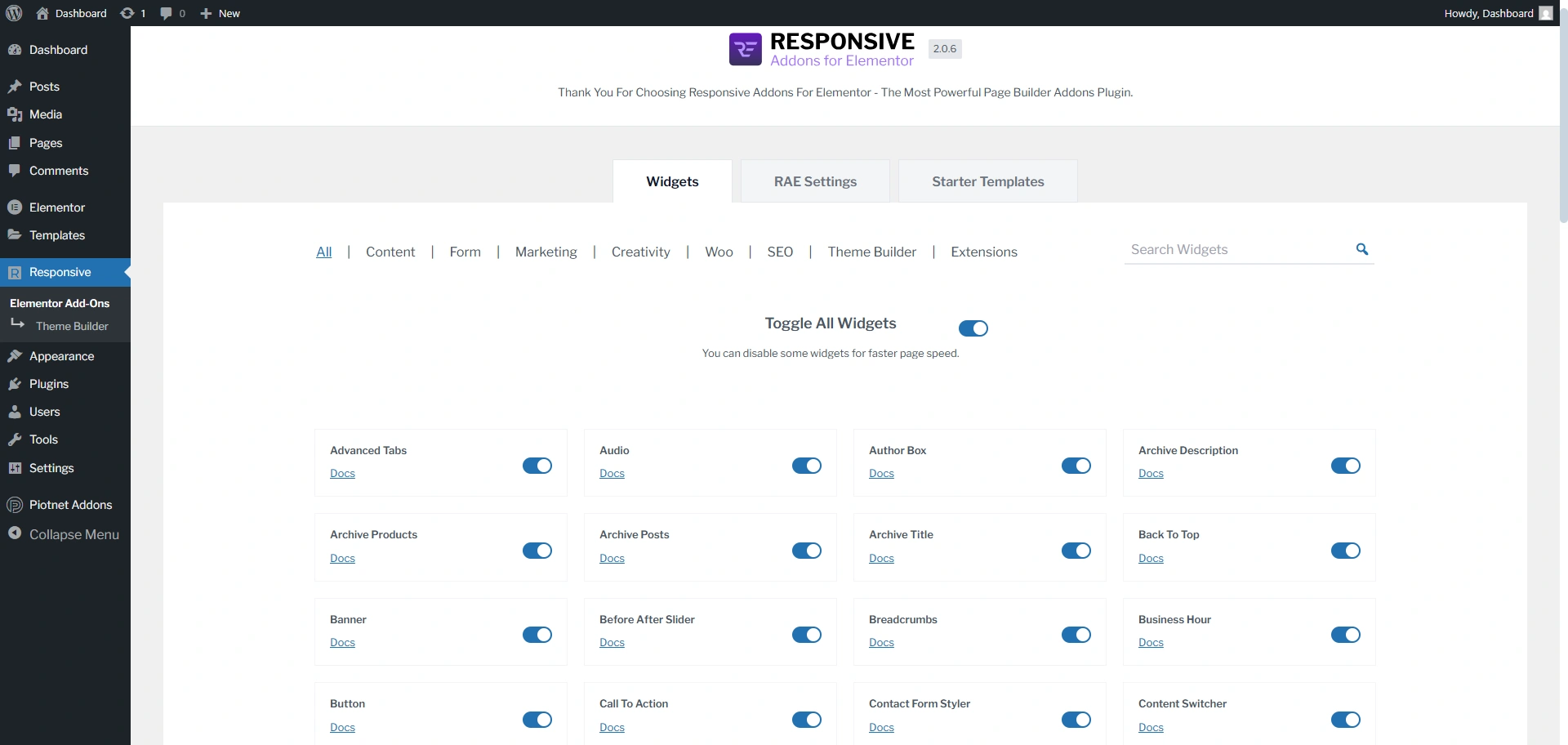Open Docs link for Back To Top
This screenshot has height=745, width=1568.
pyautogui.click(x=1151, y=559)
